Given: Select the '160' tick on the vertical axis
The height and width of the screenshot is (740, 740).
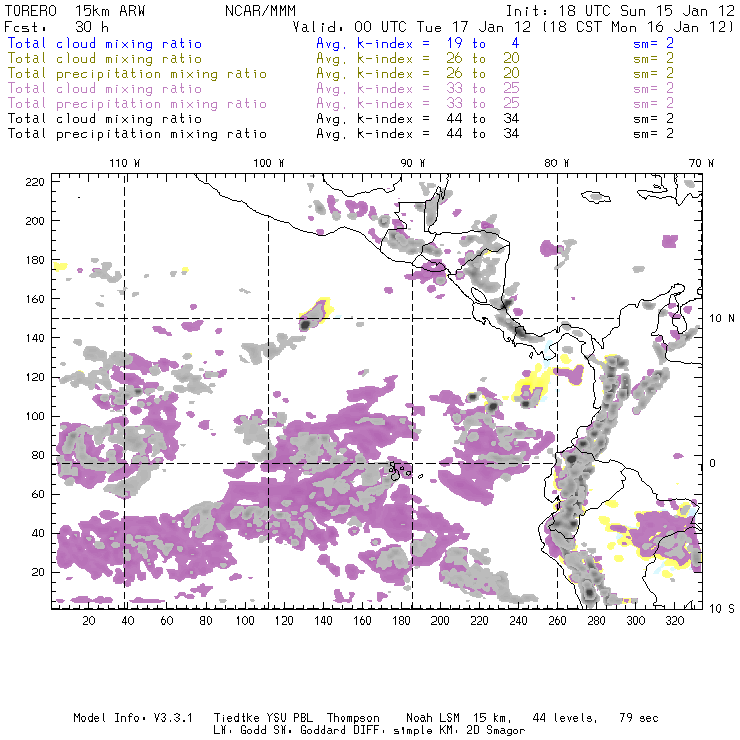Looking at the screenshot, I should coord(35,299).
